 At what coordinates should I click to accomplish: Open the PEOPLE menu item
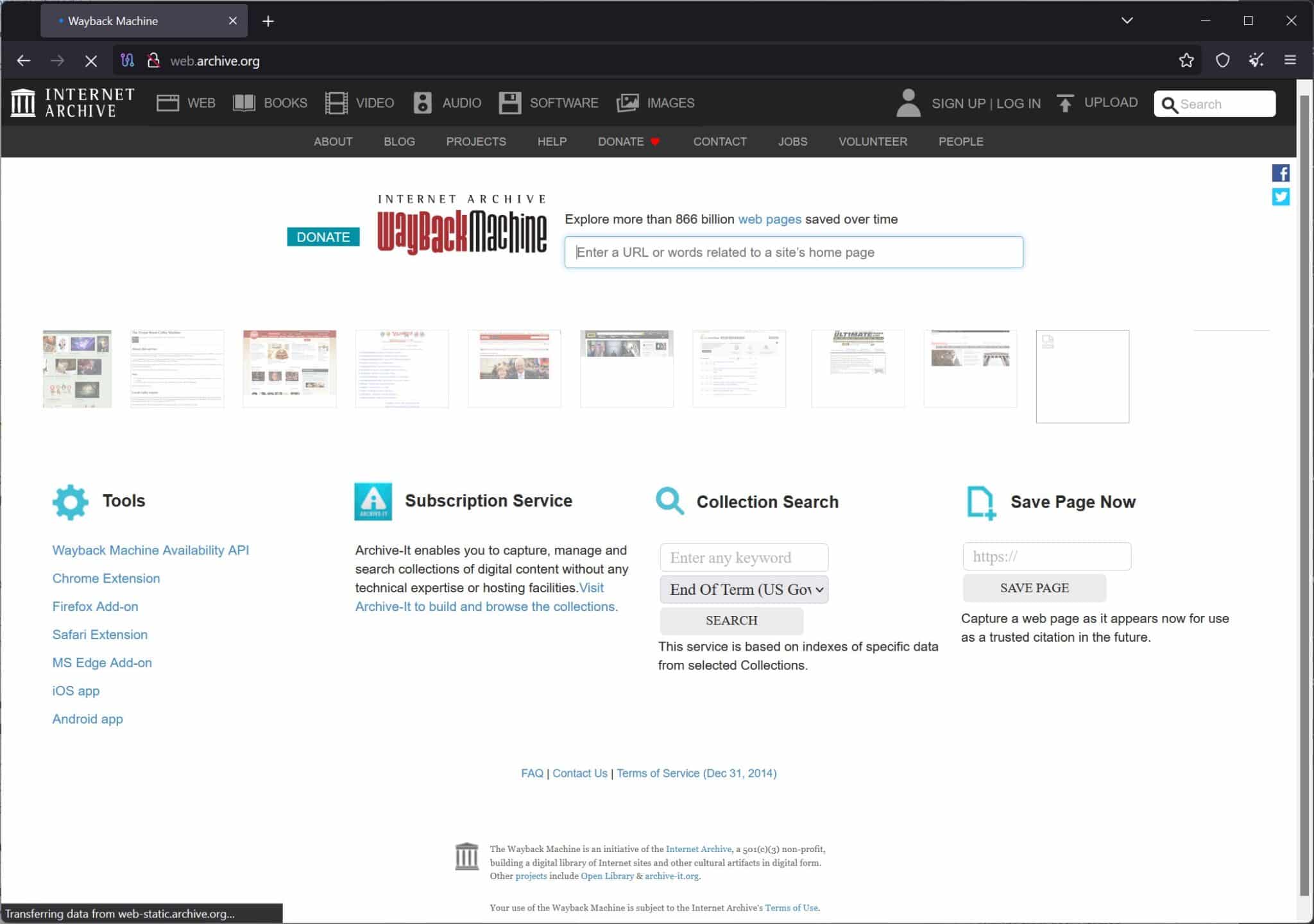coord(960,141)
